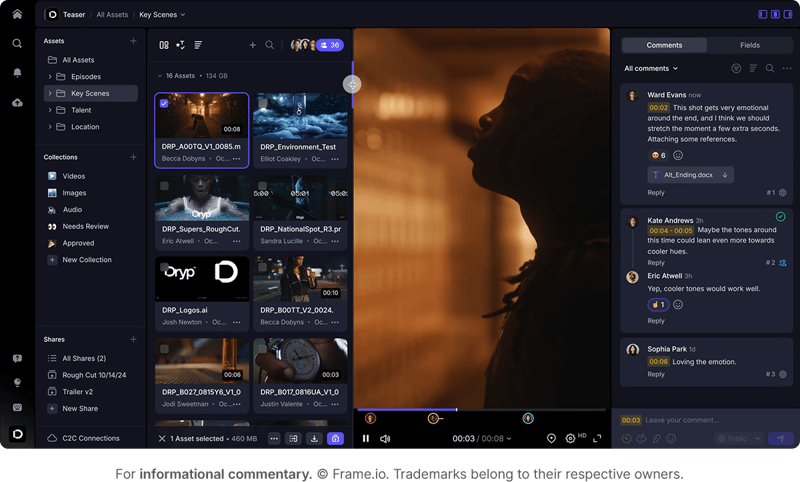This screenshot has width=800, height=482.
Task: Send the comment
Action: pos(781,438)
